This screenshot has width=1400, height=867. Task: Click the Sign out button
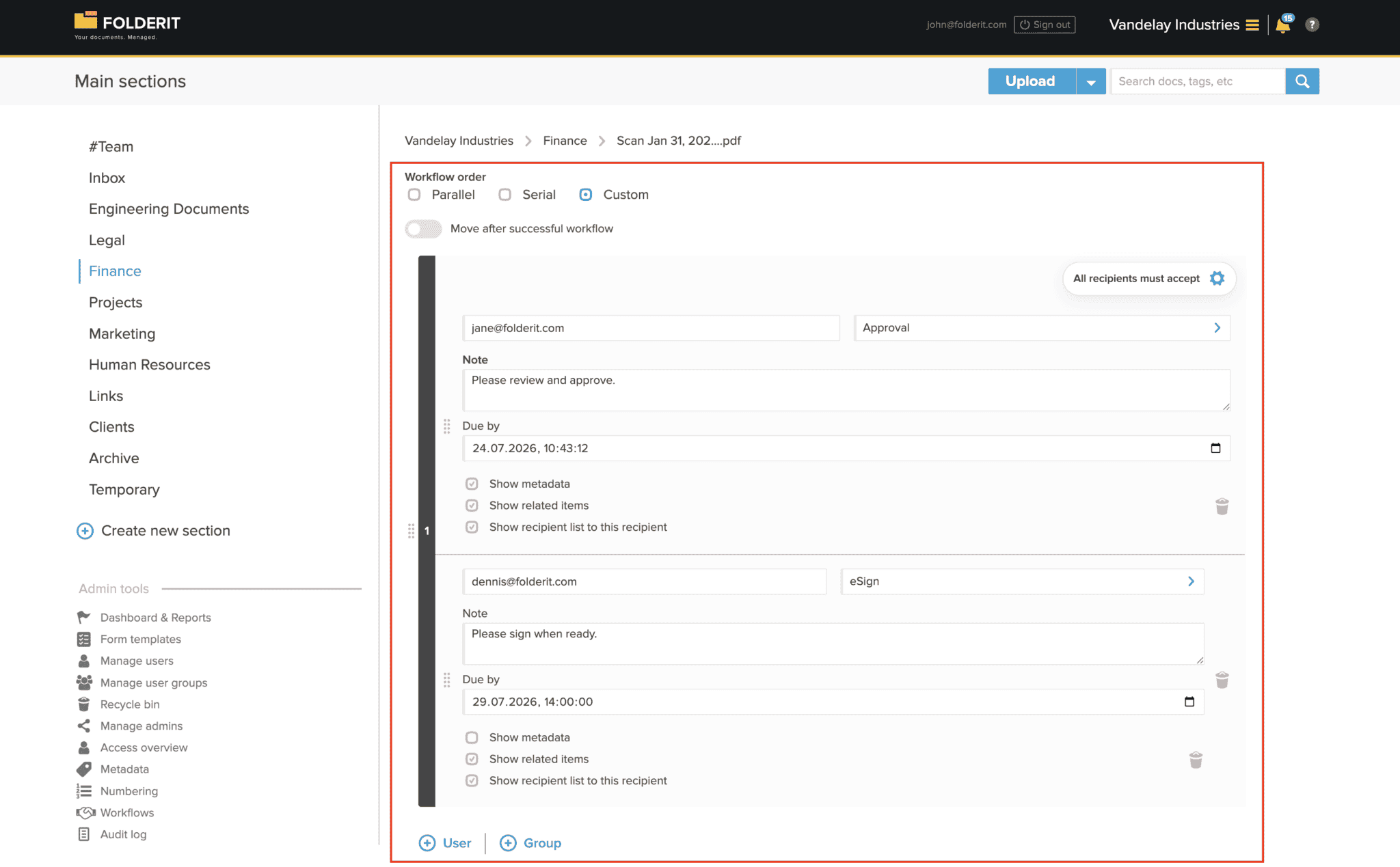click(1045, 25)
